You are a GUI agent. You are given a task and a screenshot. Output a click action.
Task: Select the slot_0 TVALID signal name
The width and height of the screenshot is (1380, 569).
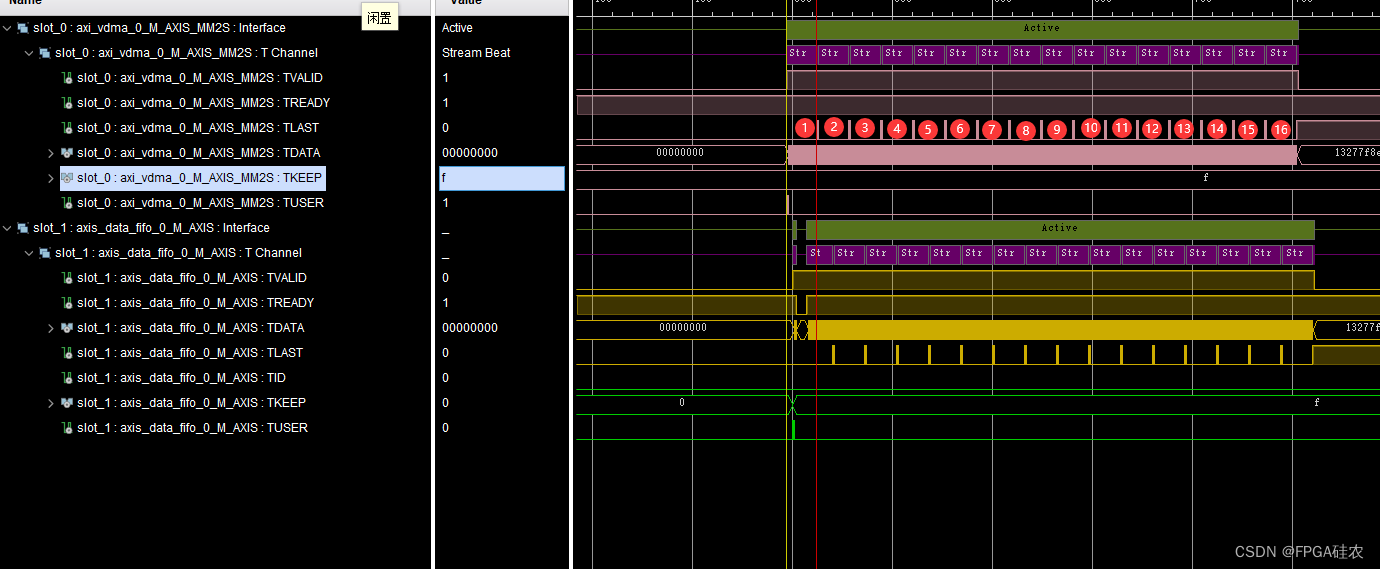pyautogui.click(x=200, y=78)
